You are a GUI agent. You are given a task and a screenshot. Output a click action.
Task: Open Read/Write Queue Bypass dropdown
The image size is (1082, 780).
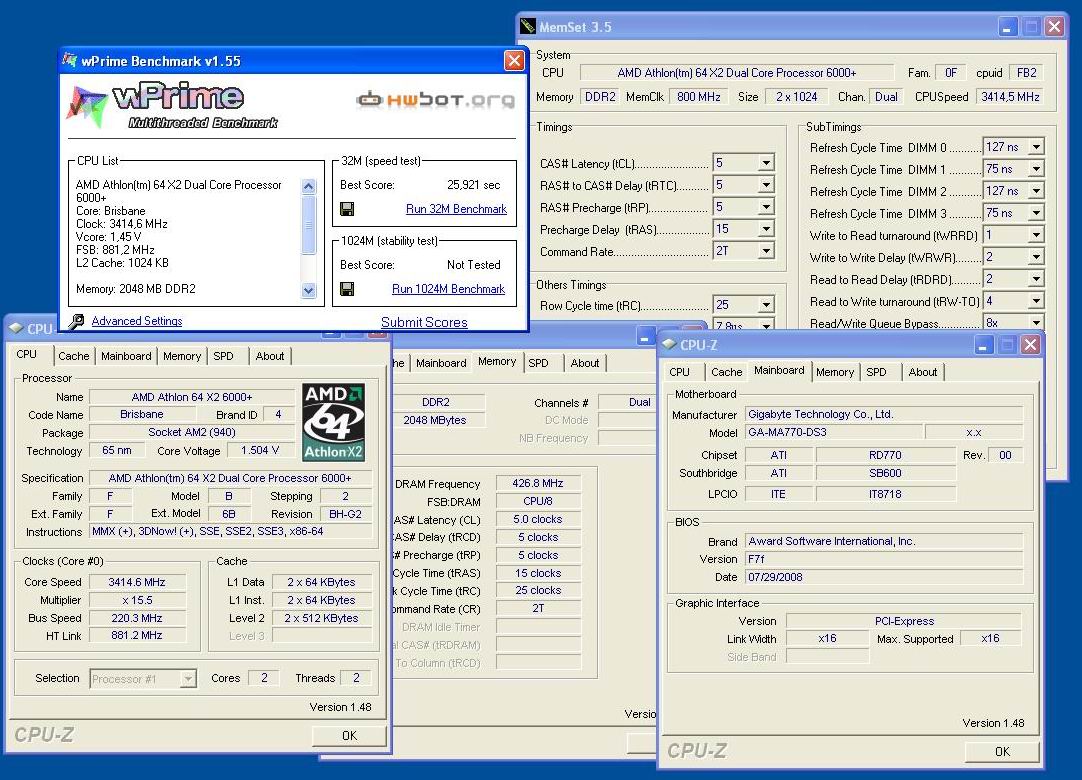1036,323
